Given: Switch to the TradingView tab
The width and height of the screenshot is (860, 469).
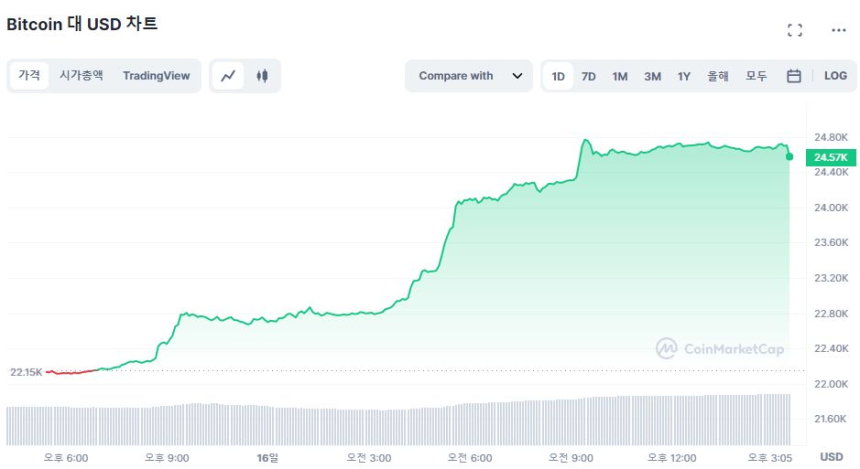Looking at the screenshot, I should click(156, 75).
